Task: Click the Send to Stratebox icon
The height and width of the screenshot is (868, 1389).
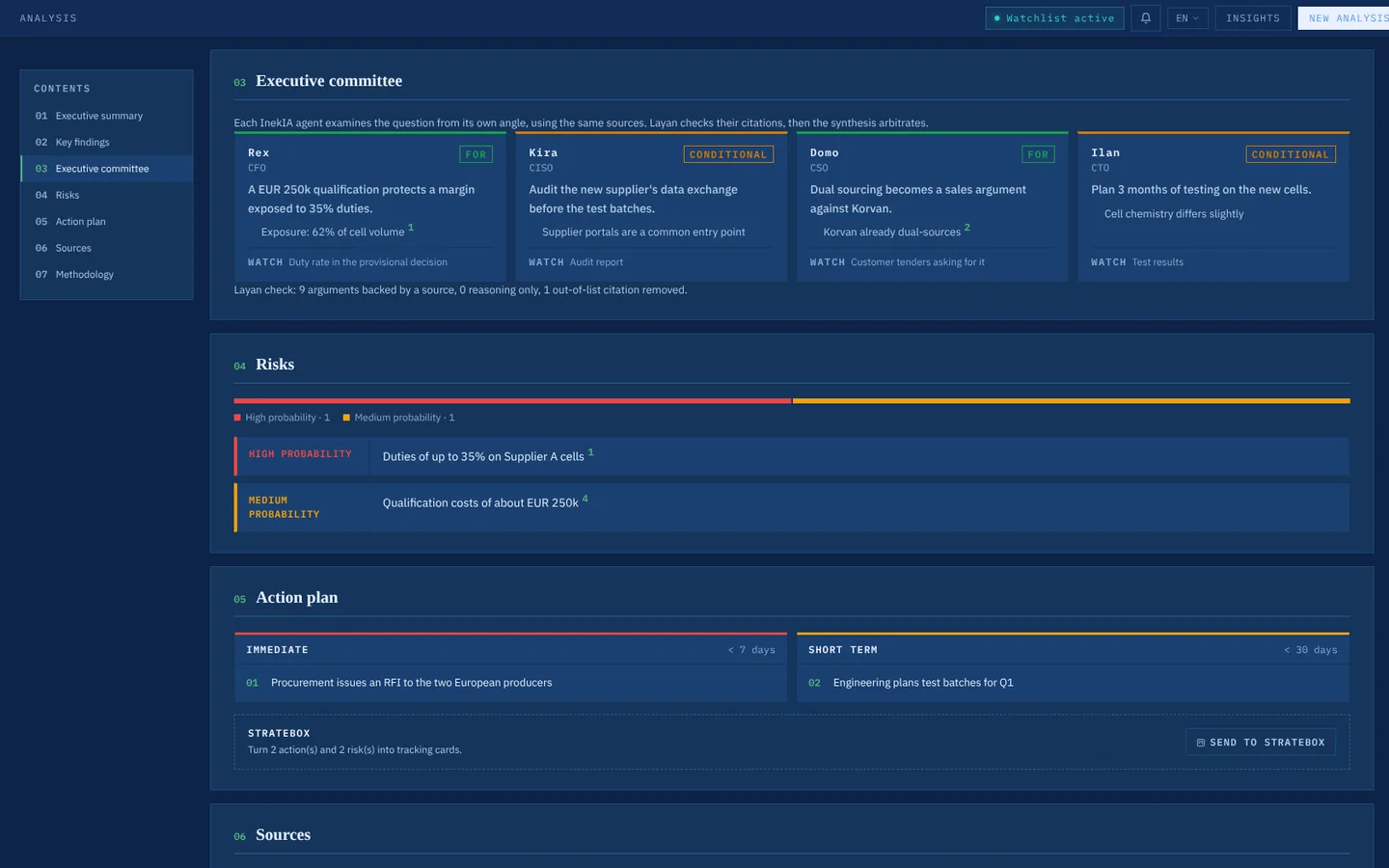Action: (x=1201, y=743)
